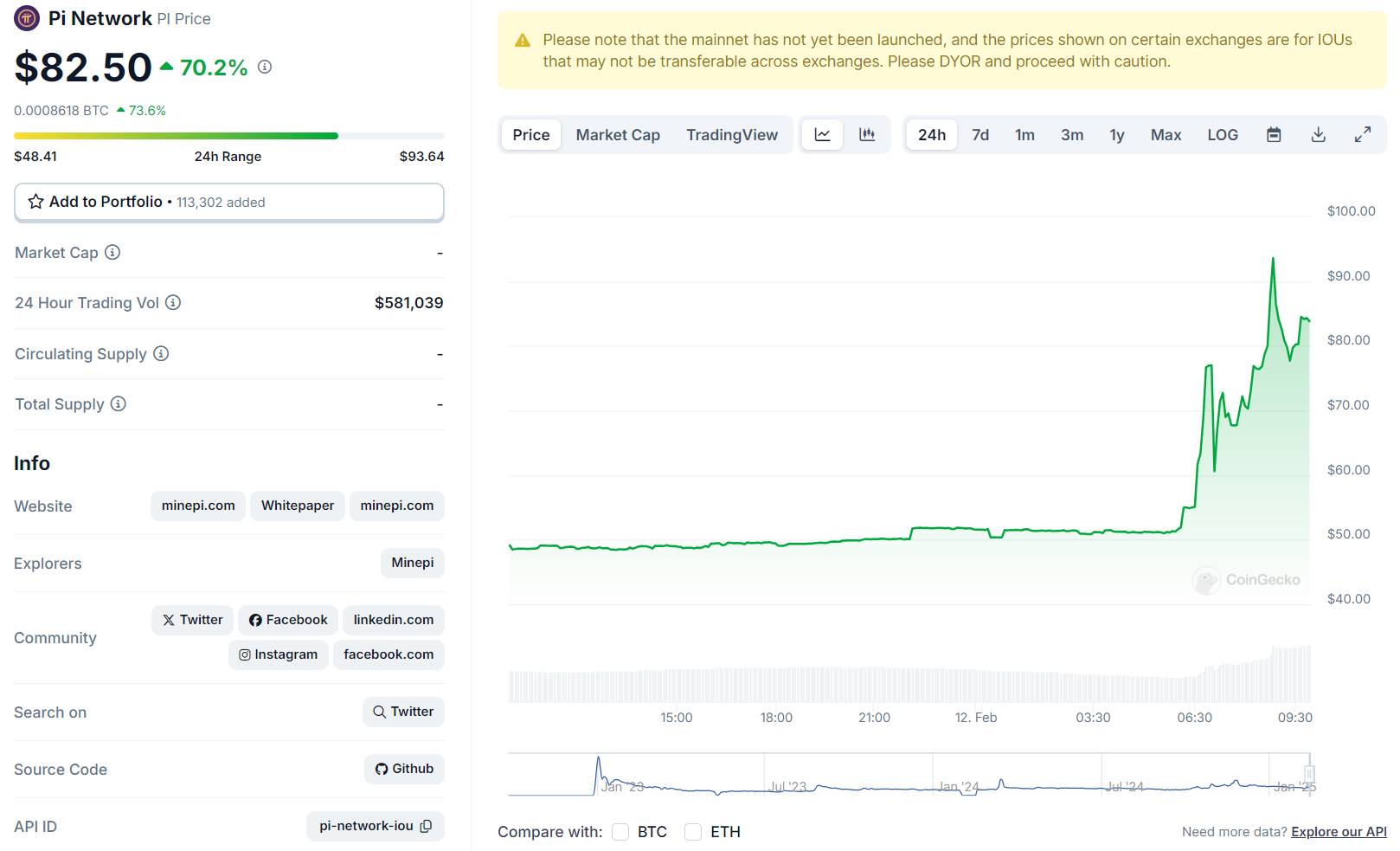Image resolution: width=1400 pixels, height=851 pixels.
Task: Open first minepi.com website link
Action: pos(198,506)
